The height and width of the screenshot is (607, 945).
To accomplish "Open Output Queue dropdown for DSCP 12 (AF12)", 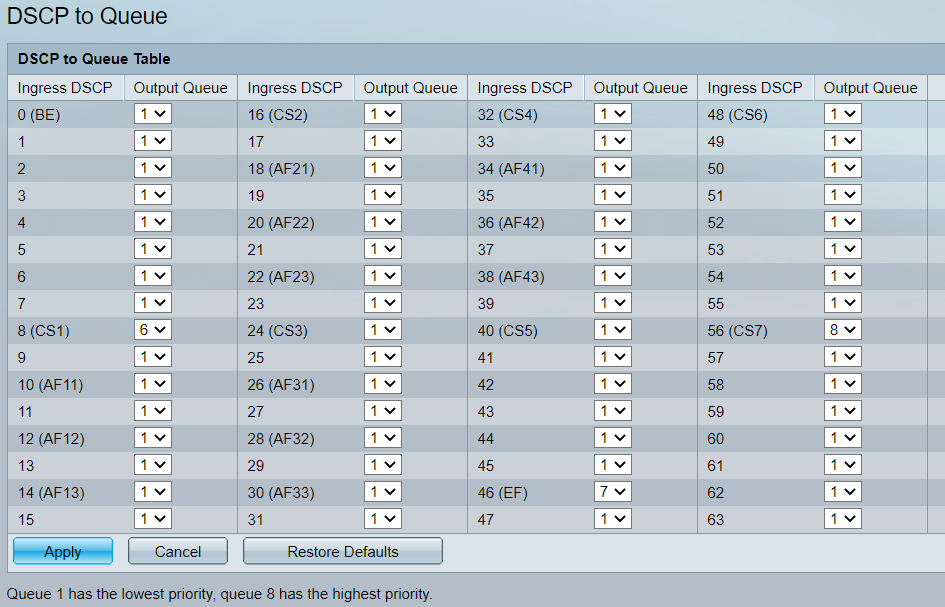I will (152, 438).
